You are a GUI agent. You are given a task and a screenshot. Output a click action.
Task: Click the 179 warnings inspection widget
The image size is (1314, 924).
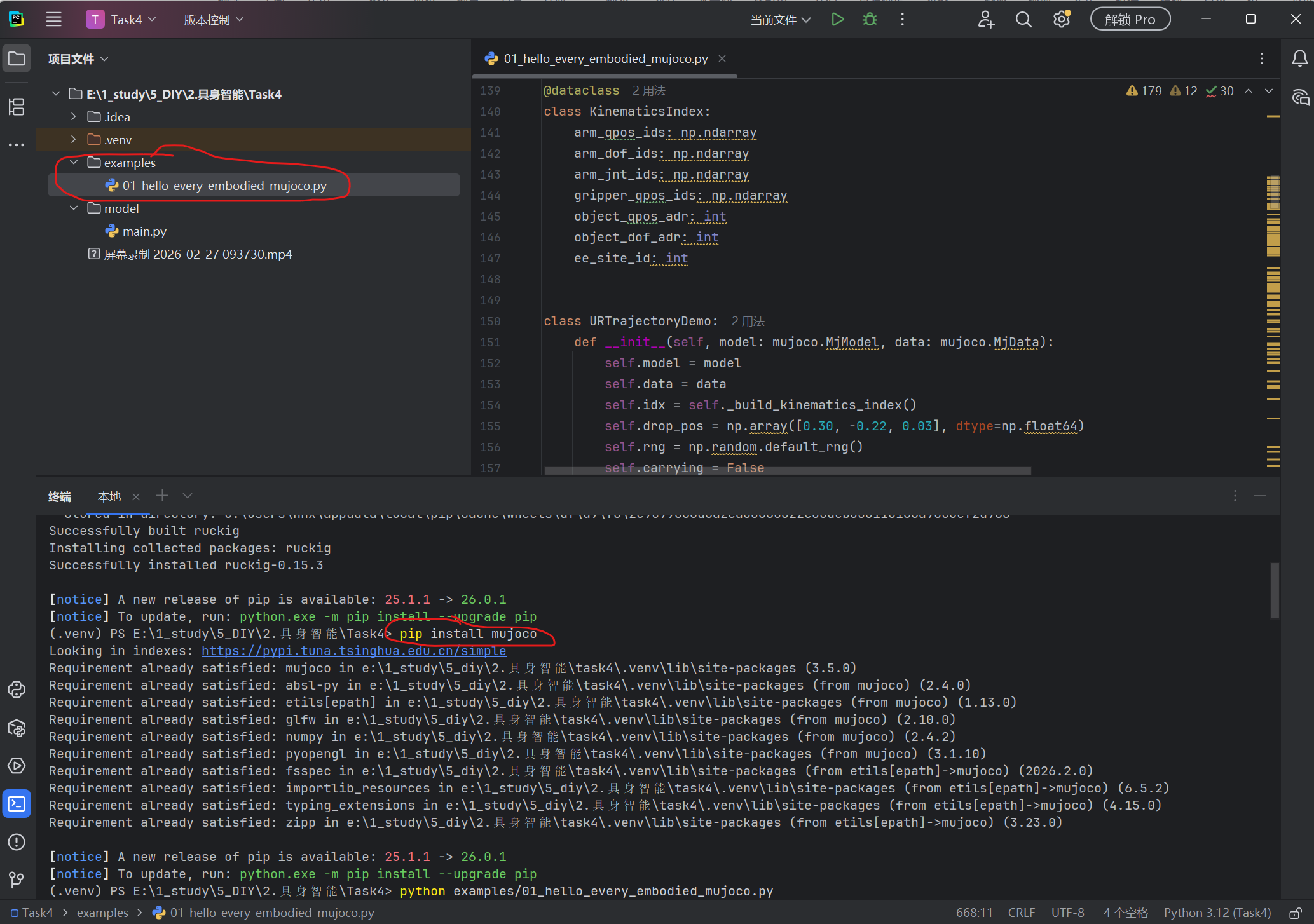[1144, 91]
